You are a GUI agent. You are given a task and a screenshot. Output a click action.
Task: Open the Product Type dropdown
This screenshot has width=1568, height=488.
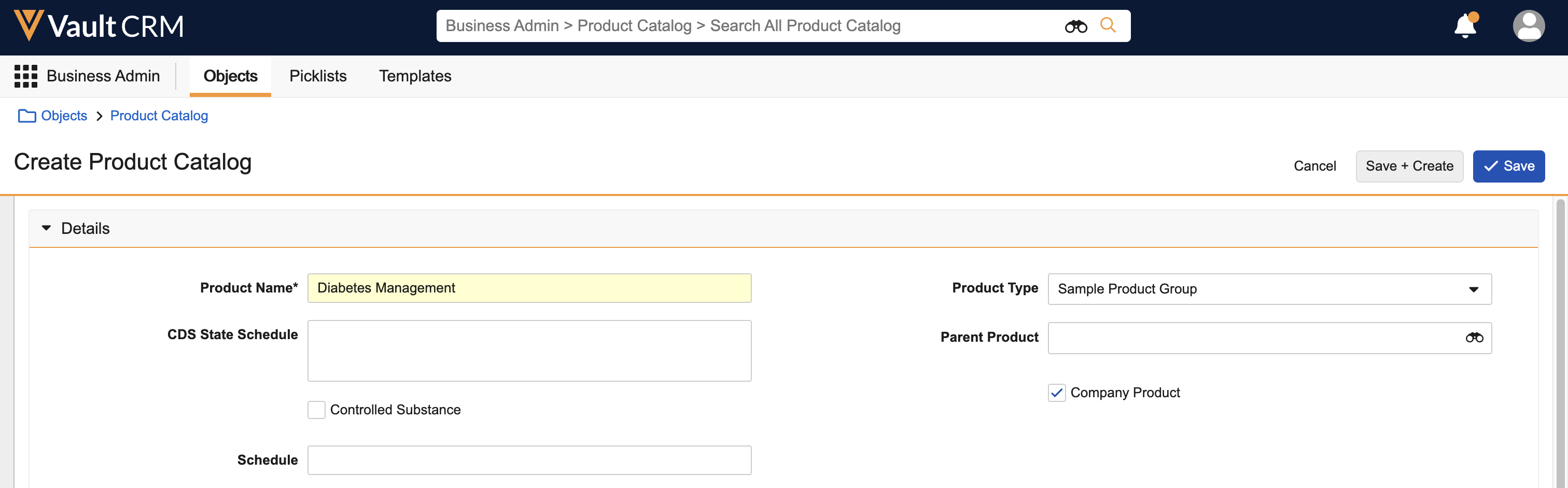1269,289
